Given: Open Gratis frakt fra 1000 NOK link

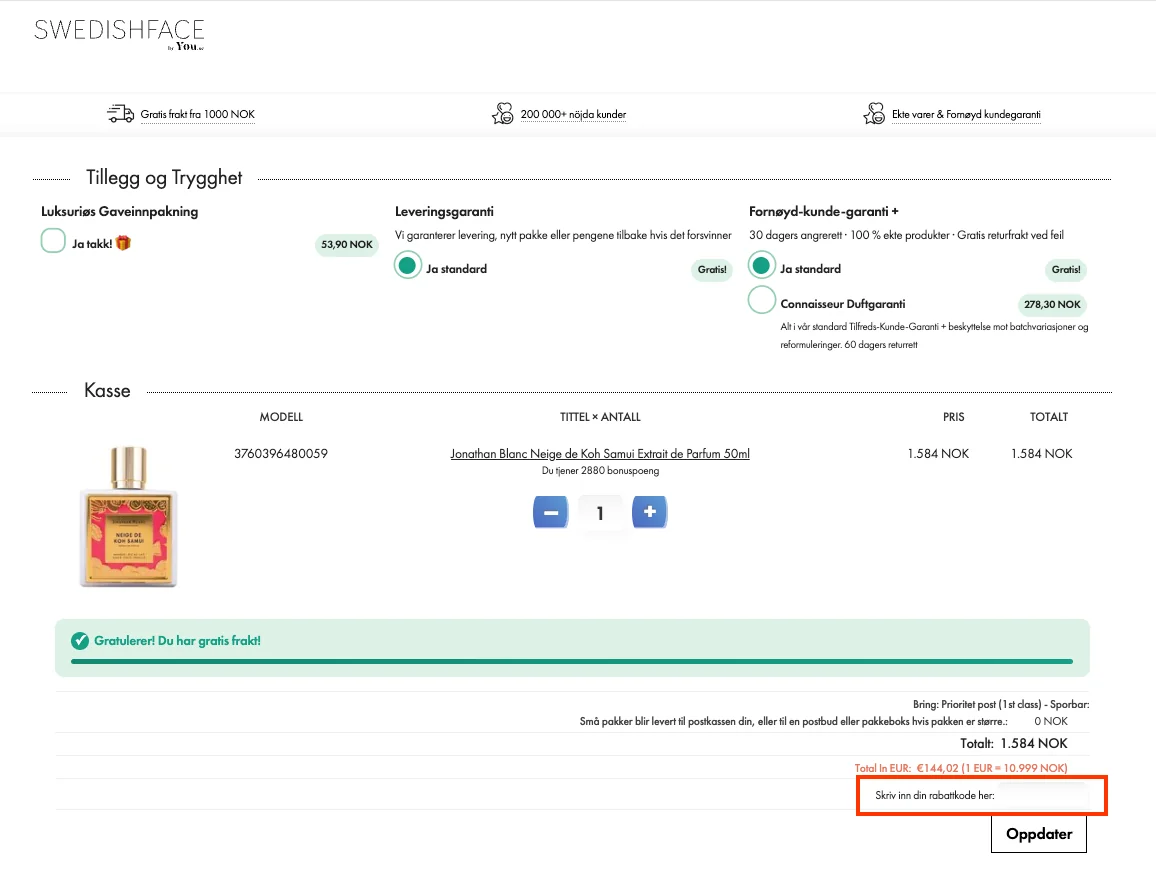Looking at the screenshot, I should coord(198,114).
